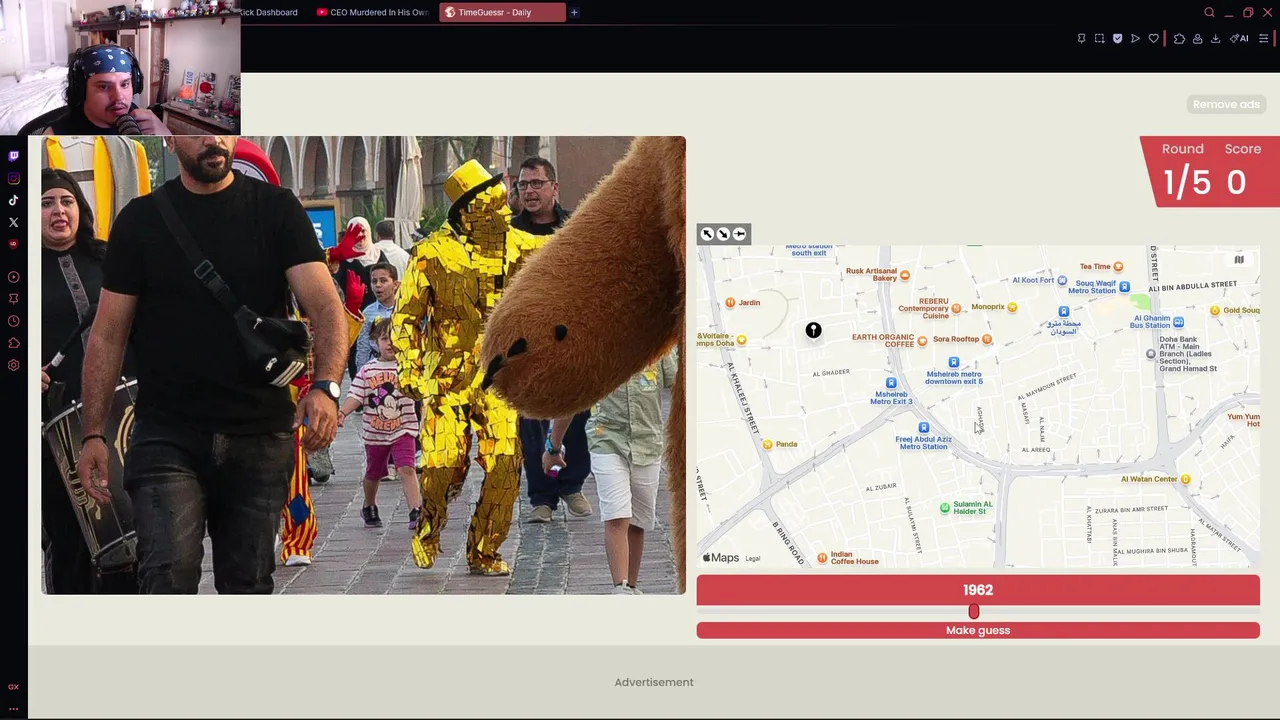The image size is (1280, 720).
Task: Open browser history clock icon in sidebar
Action: click(x=13, y=321)
